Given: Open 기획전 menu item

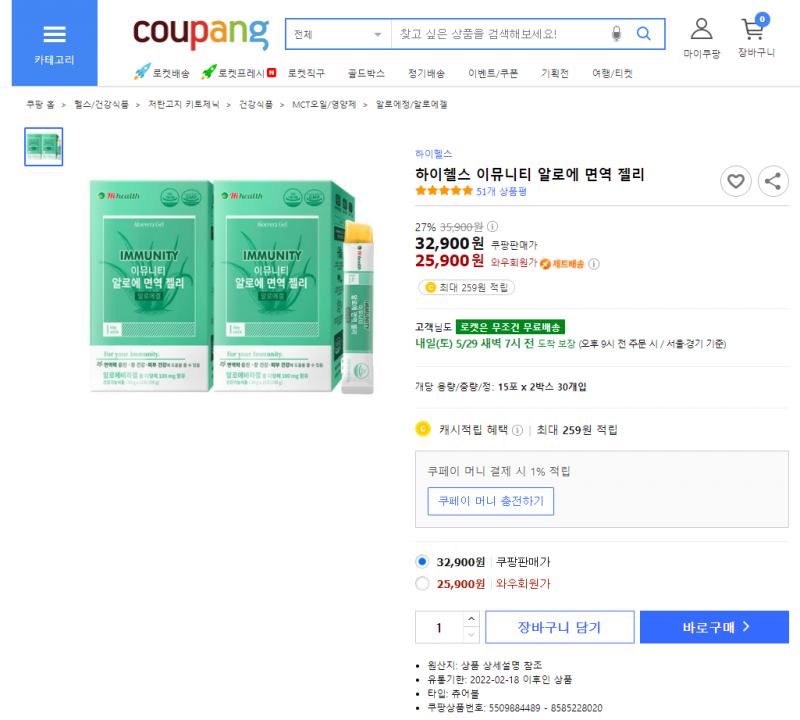Looking at the screenshot, I should click(555, 73).
